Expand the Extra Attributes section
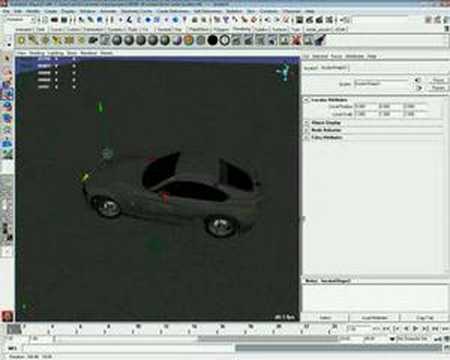This screenshot has height=360, width=450. (307, 137)
